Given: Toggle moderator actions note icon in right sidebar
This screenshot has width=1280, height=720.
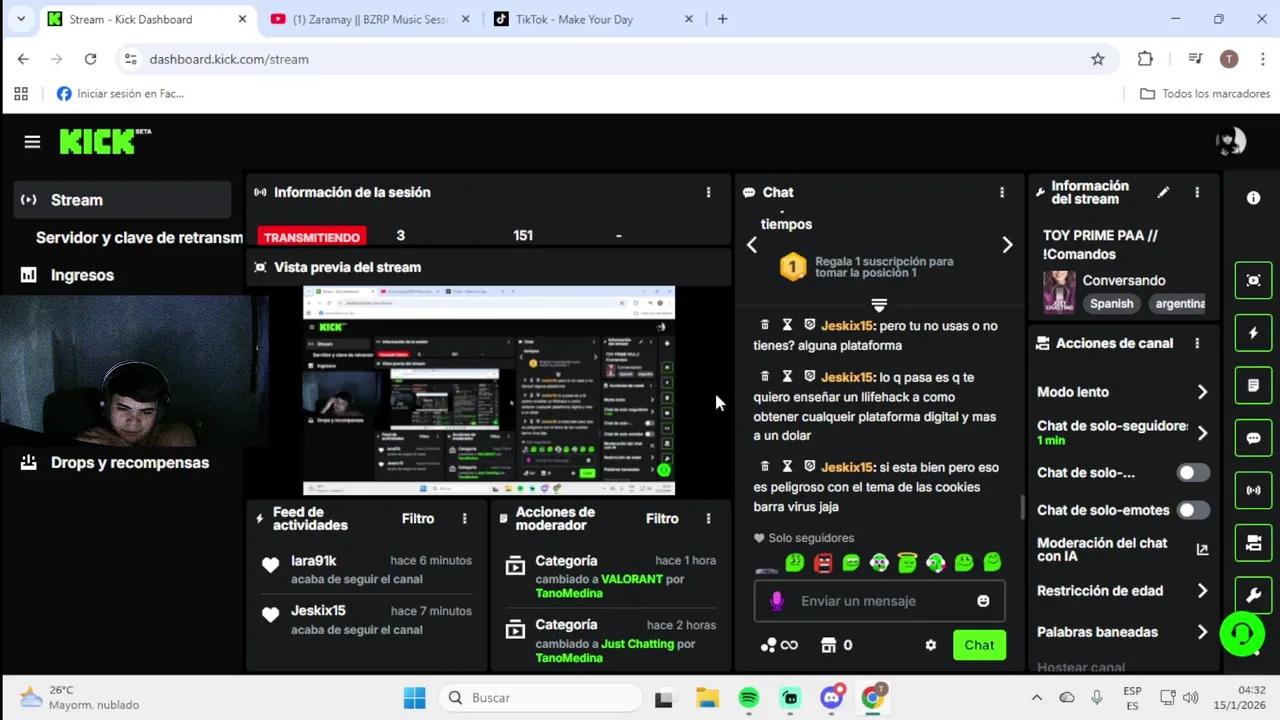Looking at the screenshot, I should [x=1253, y=385].
